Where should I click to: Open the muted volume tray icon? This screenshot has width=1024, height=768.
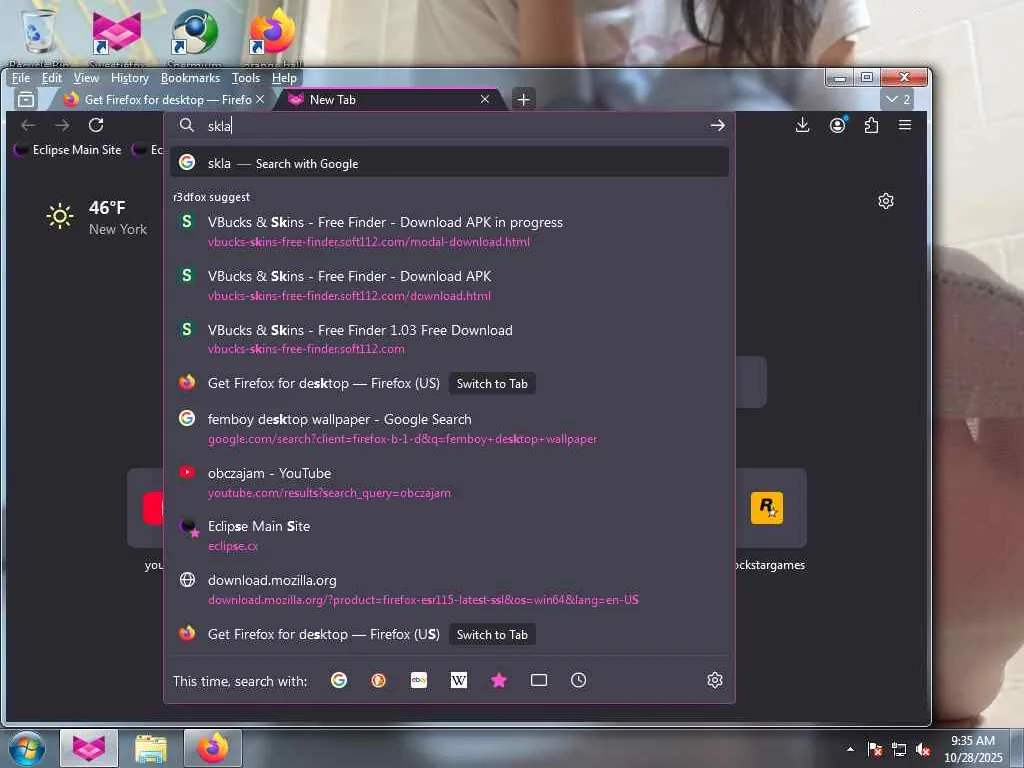(x=923, y=750)
